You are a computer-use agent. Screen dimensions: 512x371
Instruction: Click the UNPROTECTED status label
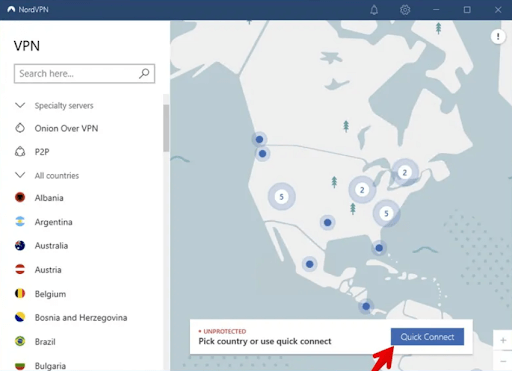tap(225, 331)
